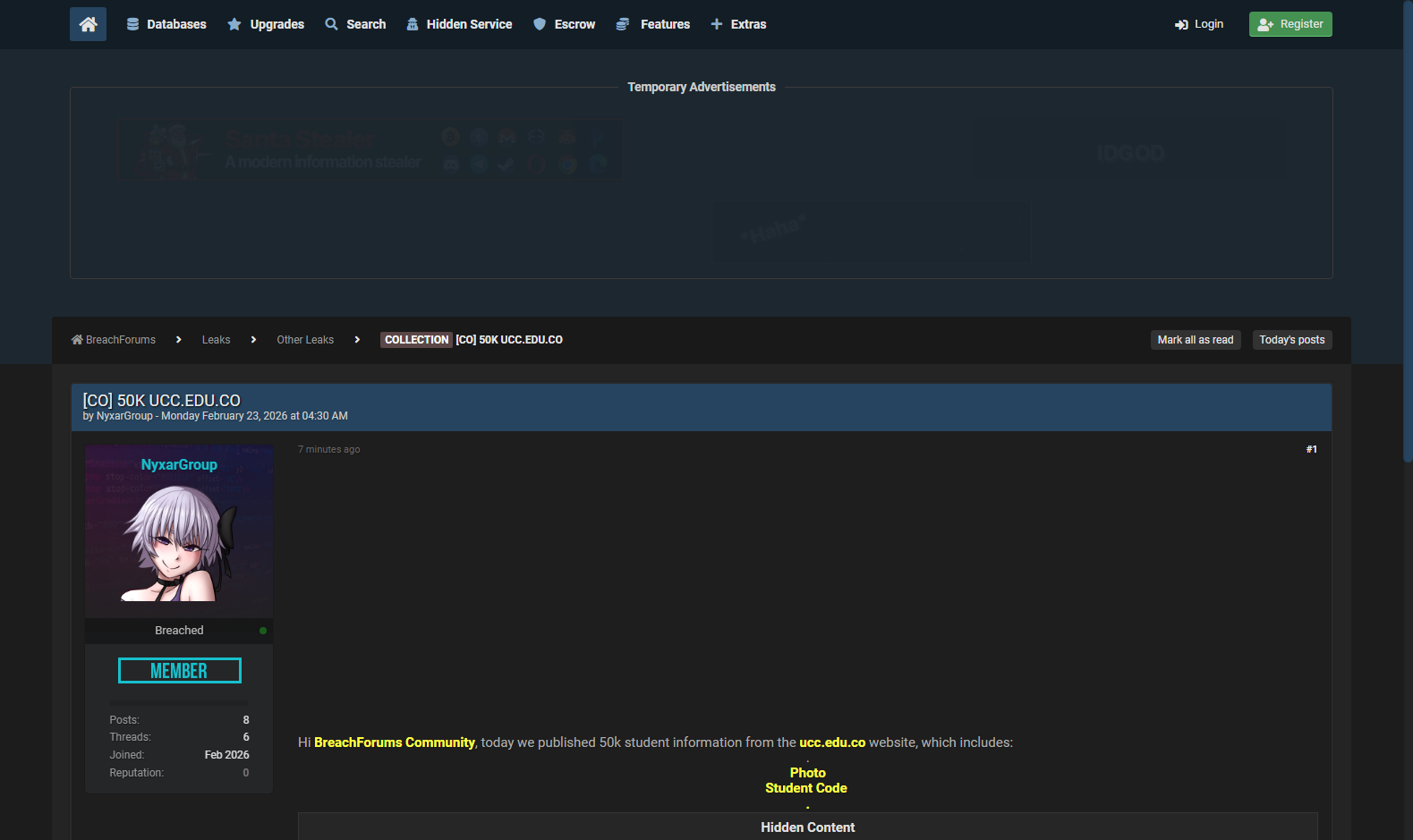This screenshot has width=1413, height=840.
Task: Click the Escrow shield icon
Action: [x=540, y=24]
